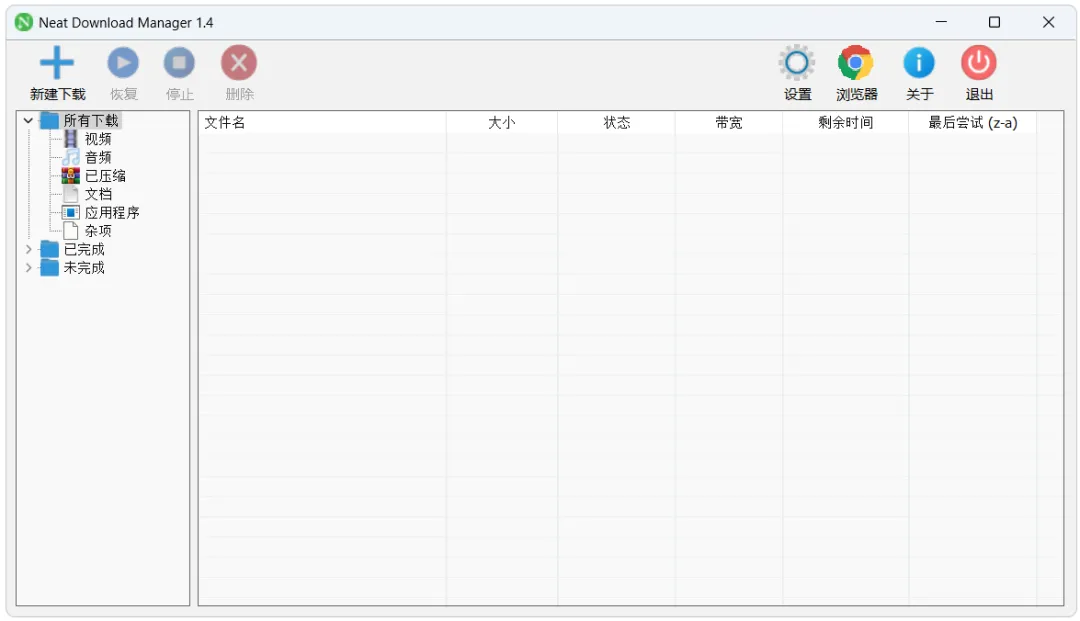Sort by 带宽 column header
Image resolution: width=1080 pixels, height=621 pixels.
(729, 123)
